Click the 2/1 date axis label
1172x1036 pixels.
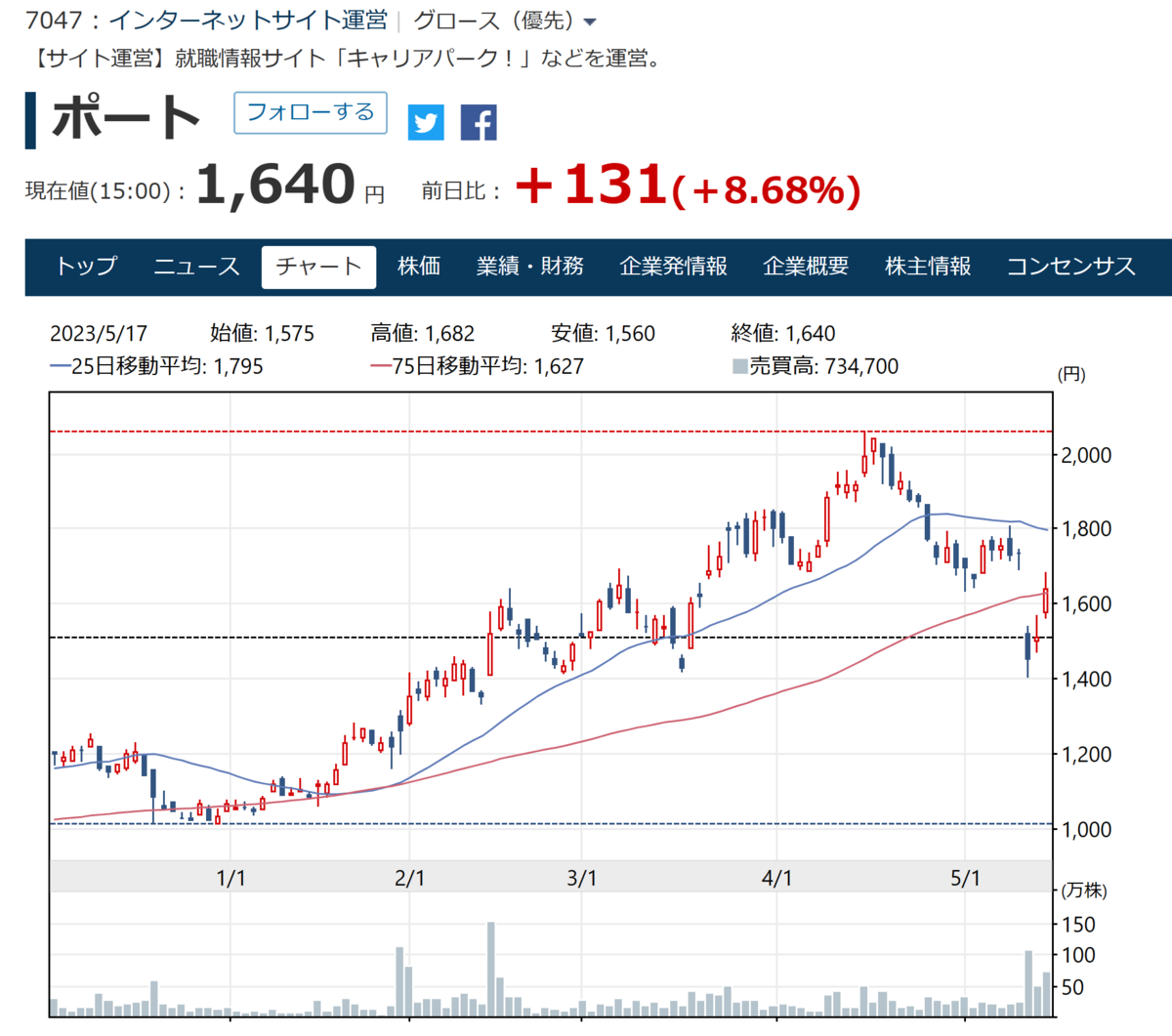point(410,878)
